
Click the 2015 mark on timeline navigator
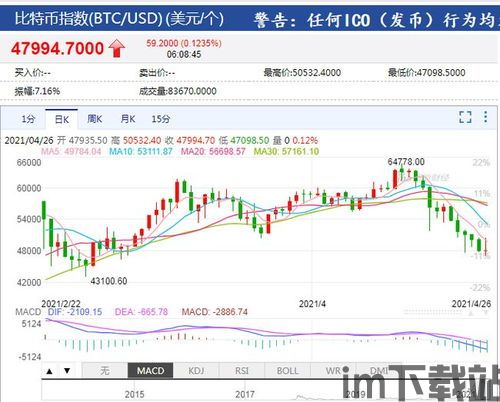click(135, 394)
